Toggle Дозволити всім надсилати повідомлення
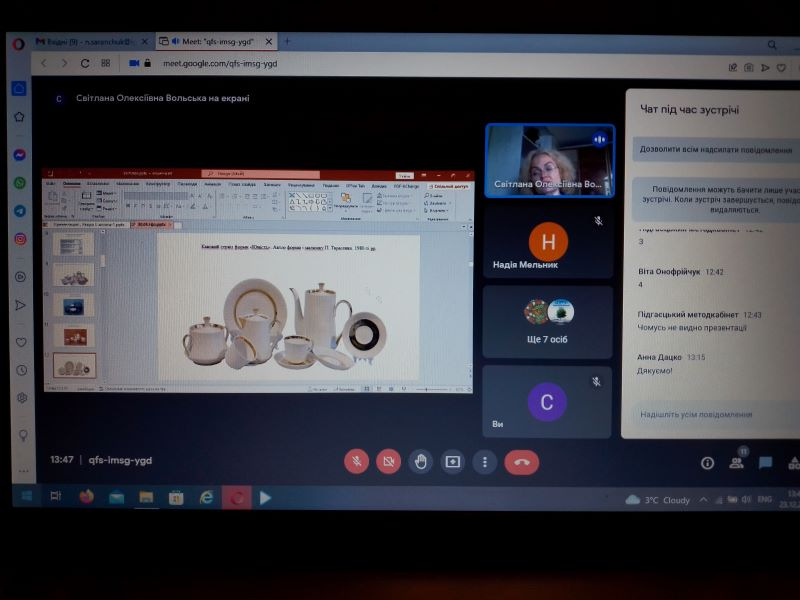Viewport: 800px width, 600px height. [x=716, y=150]
